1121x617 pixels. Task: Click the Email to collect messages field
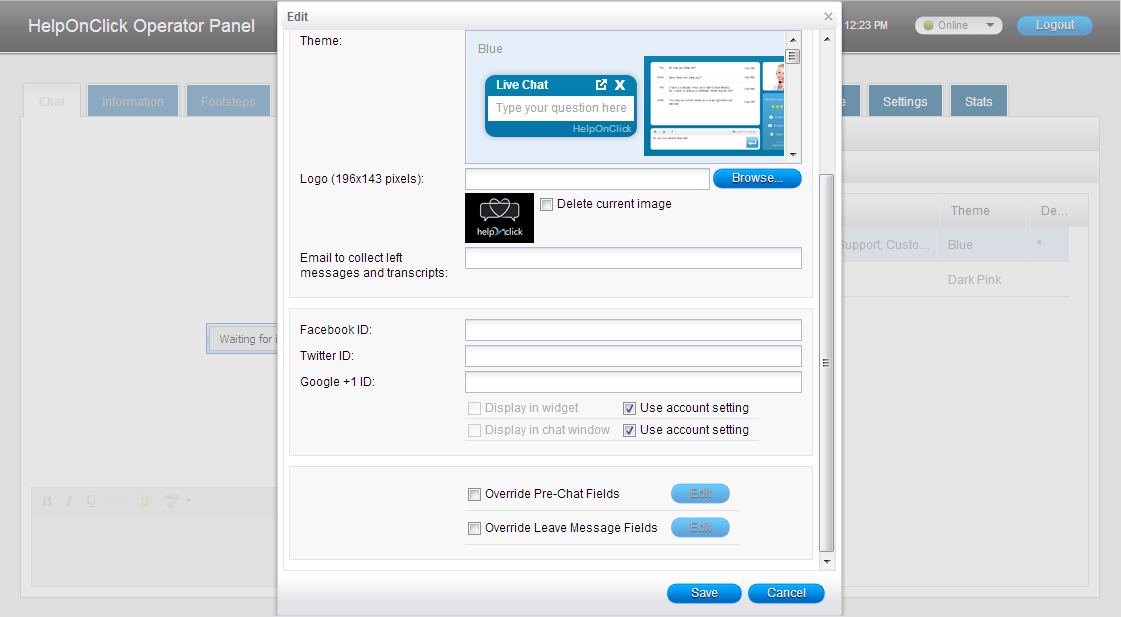633,258
